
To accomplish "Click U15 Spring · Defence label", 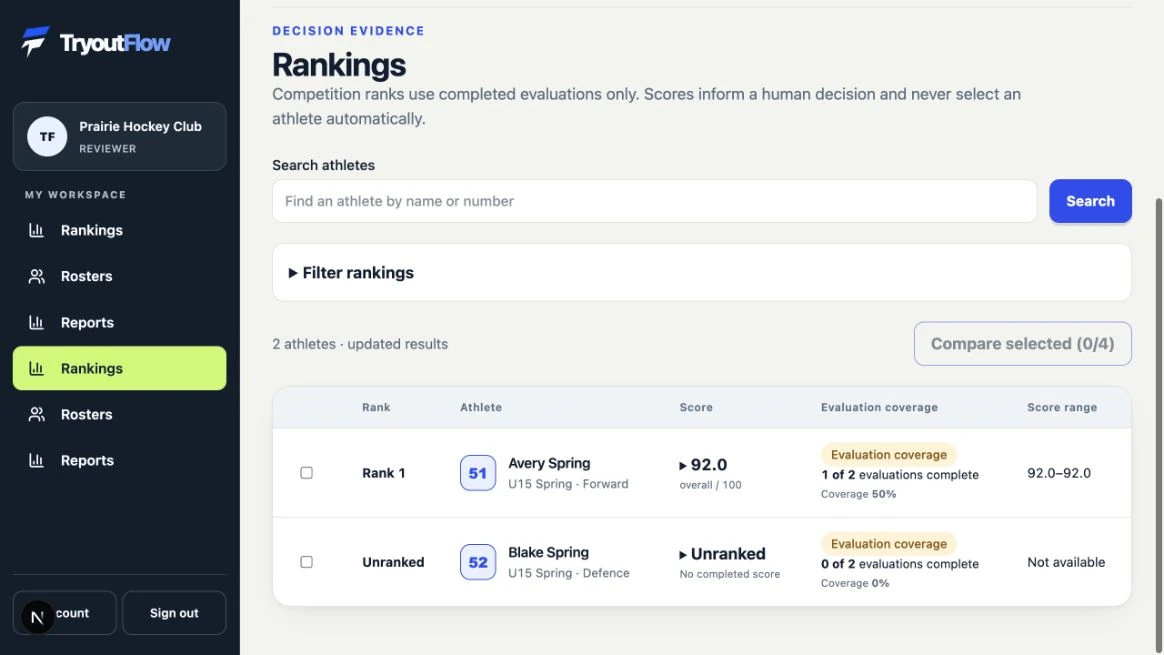I will (x=569, y=573).
